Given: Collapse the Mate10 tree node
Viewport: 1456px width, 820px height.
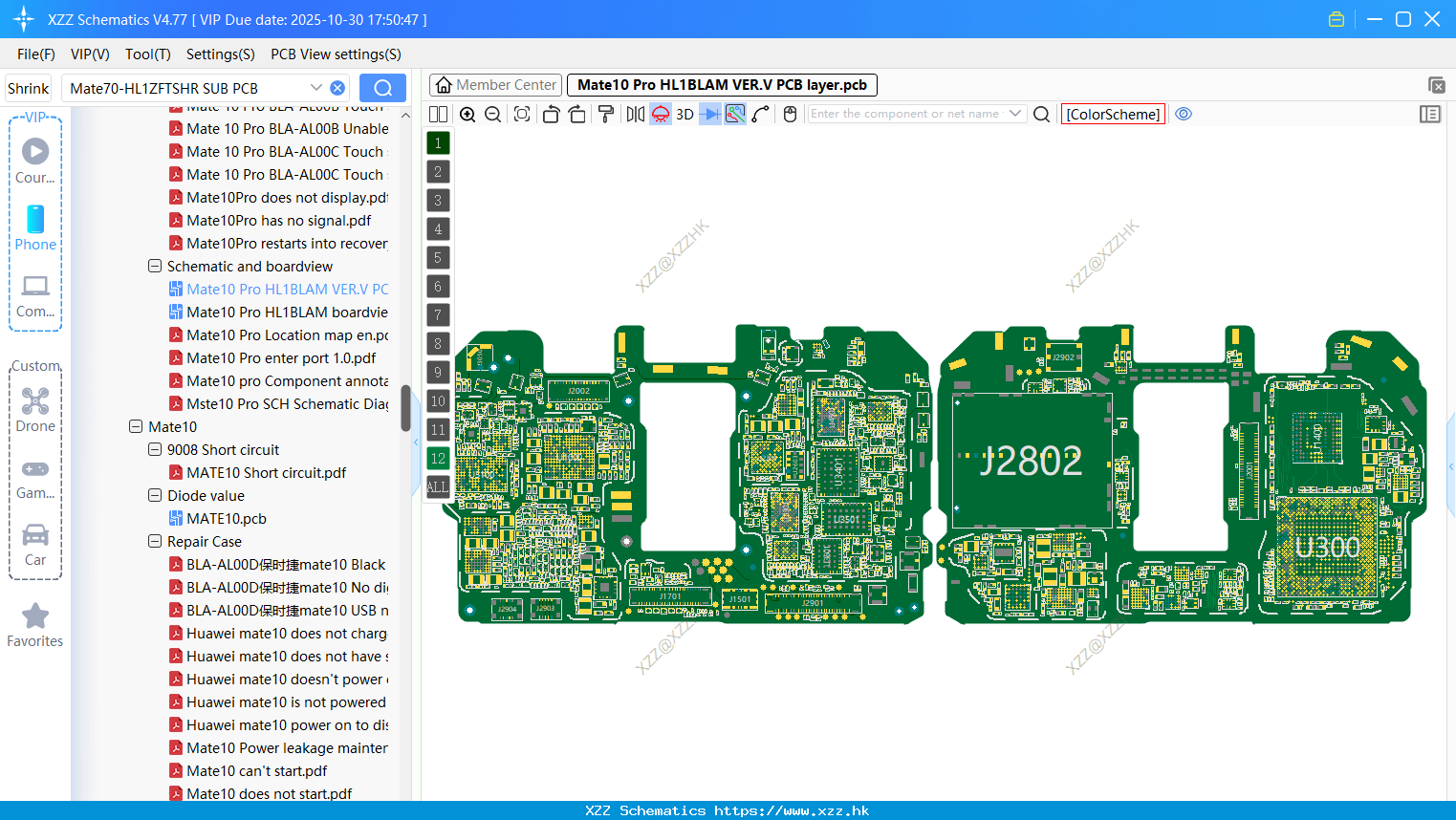Looking at the screenshot, I should pyautogui.click(x=136, y=427).
